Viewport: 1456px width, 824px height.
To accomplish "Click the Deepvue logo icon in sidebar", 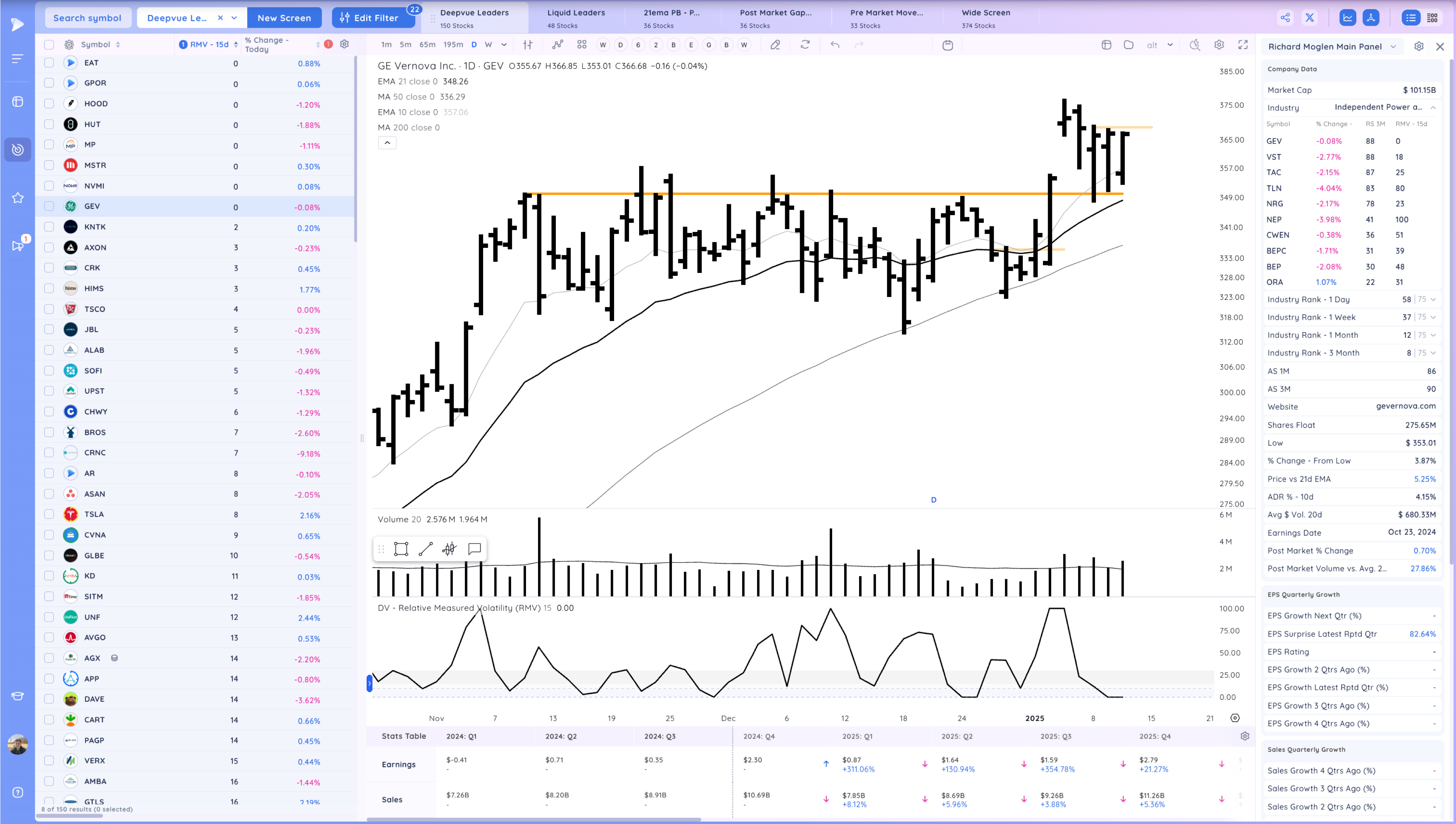I will click(17, 24).
